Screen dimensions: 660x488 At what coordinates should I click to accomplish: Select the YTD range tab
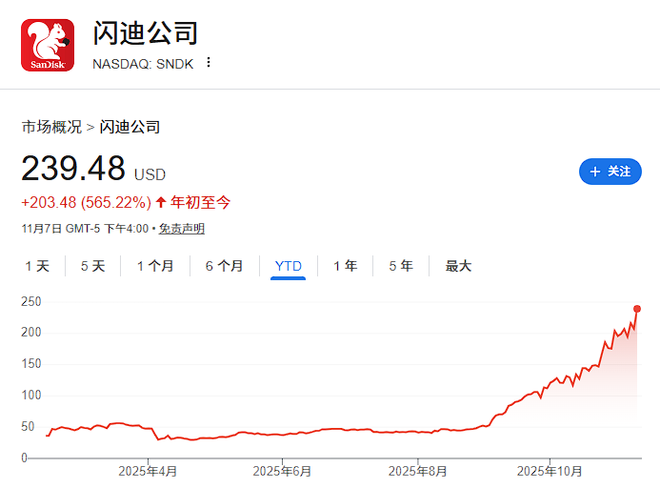click(288, 266)
